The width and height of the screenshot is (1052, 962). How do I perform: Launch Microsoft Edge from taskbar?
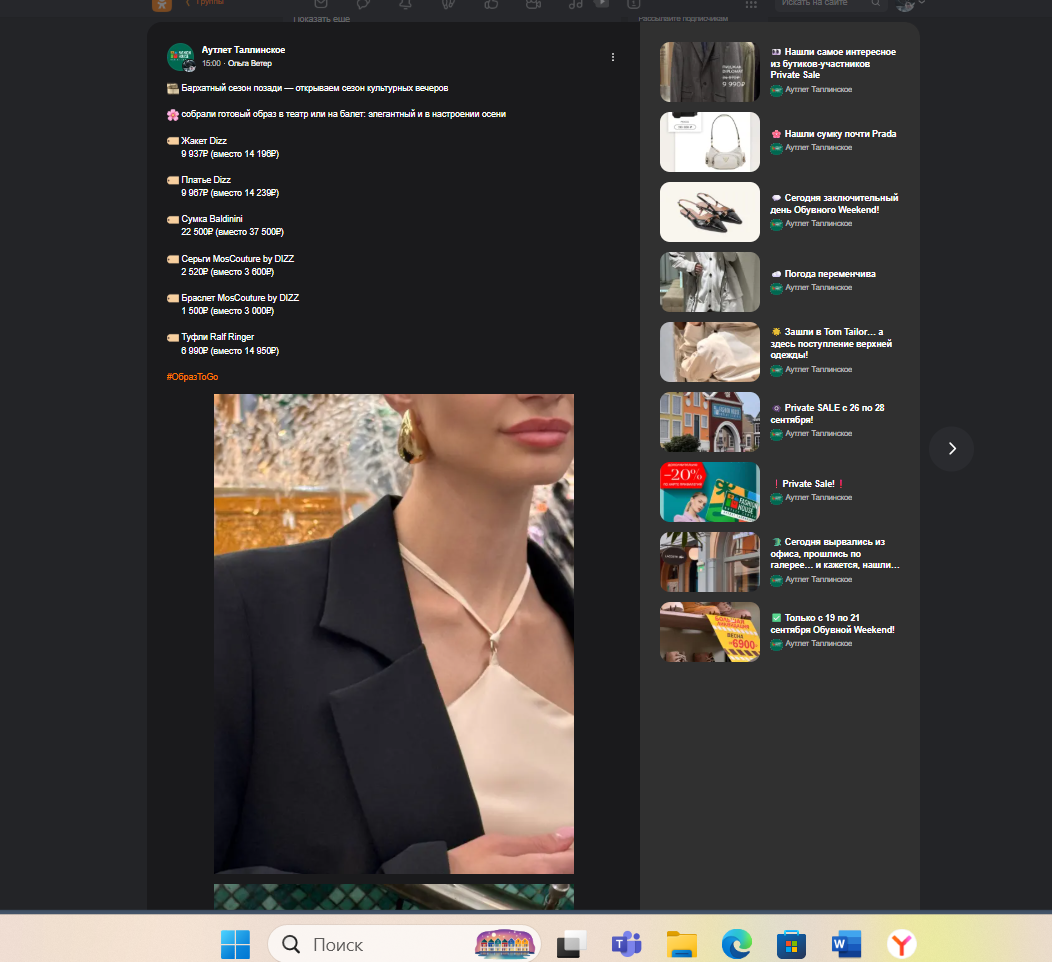click(737, 945)
